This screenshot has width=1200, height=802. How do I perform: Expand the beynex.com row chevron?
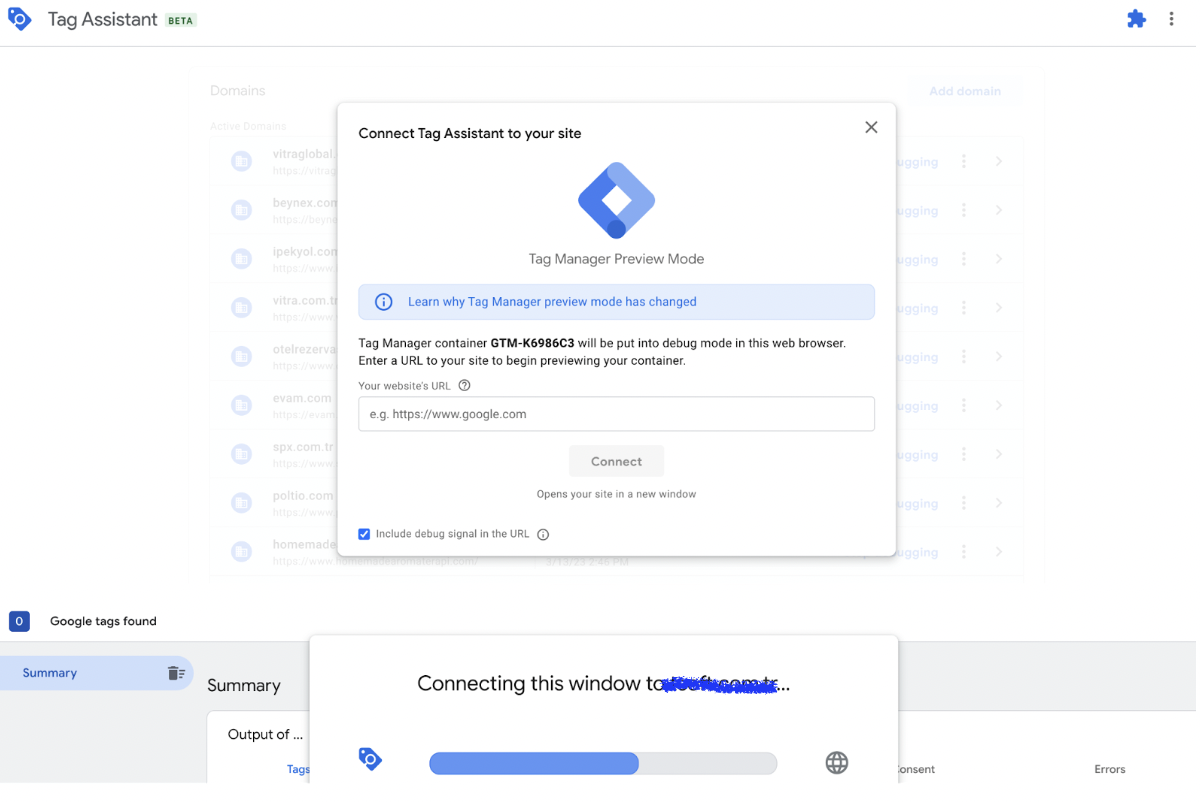(998, 210)
